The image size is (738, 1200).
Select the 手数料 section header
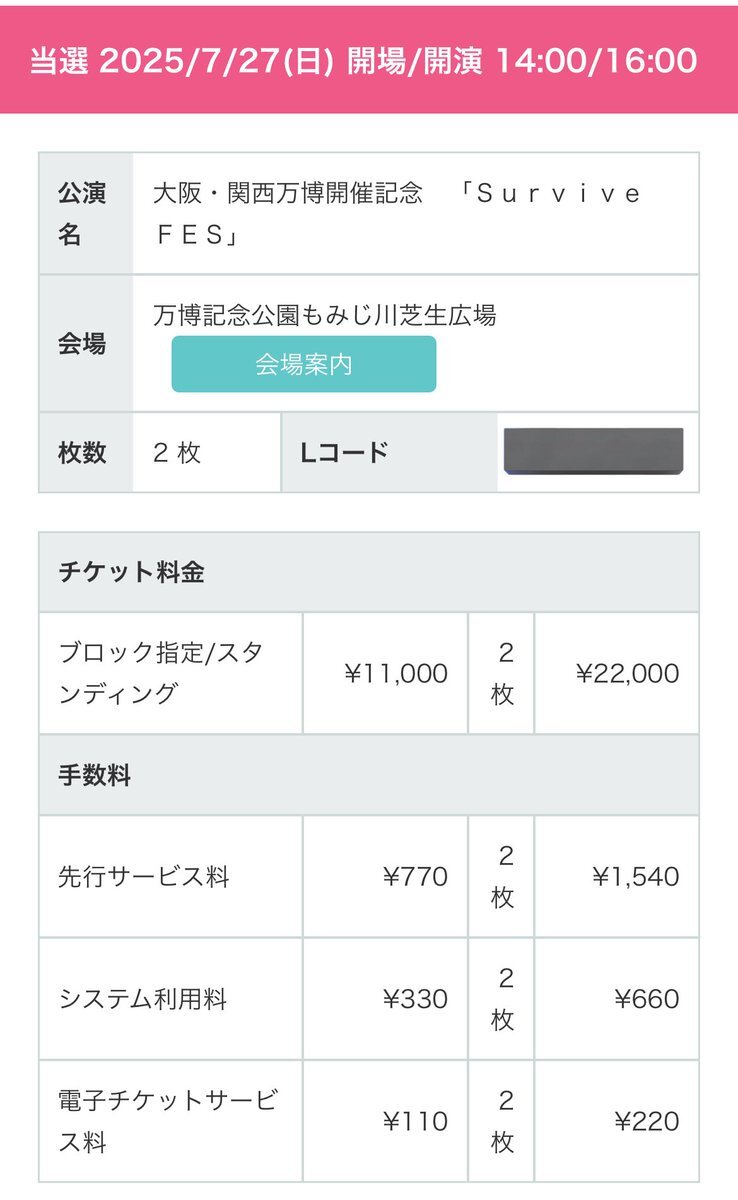pyautogui.click(x=369, y=775)
